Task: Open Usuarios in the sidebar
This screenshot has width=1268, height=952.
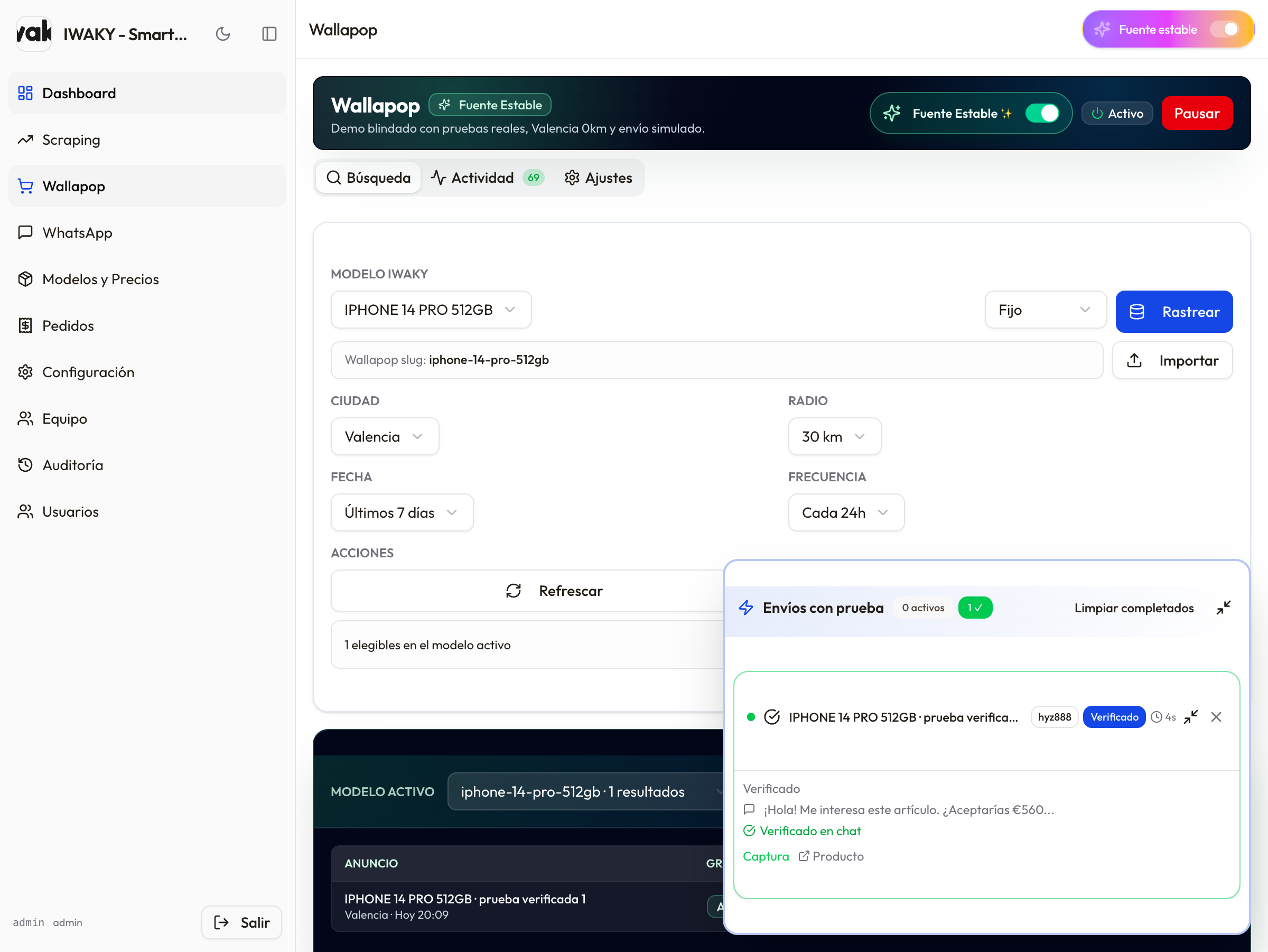Action: (x=147, y=511)
